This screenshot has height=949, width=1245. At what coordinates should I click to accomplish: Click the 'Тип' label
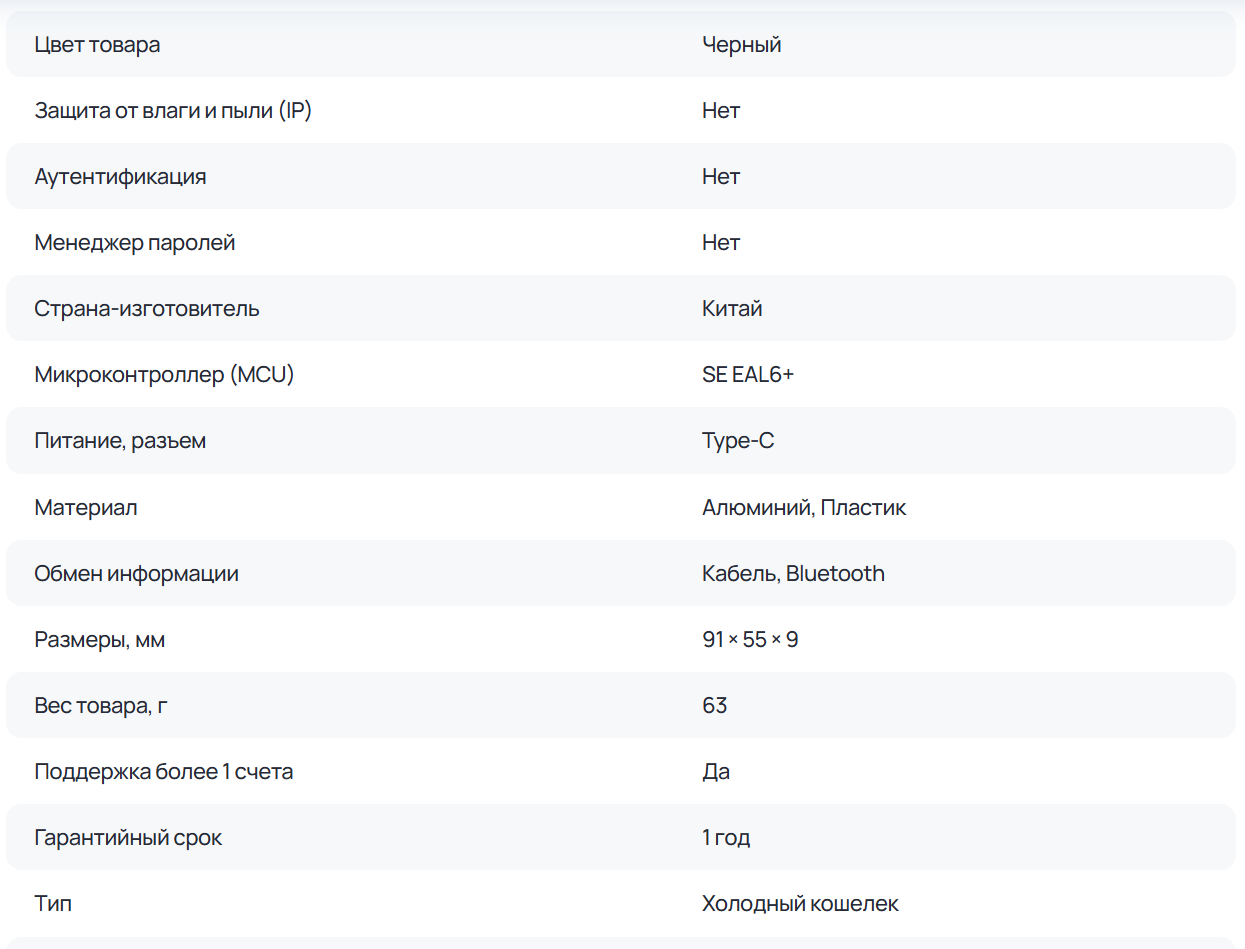[x=53, y=904]
